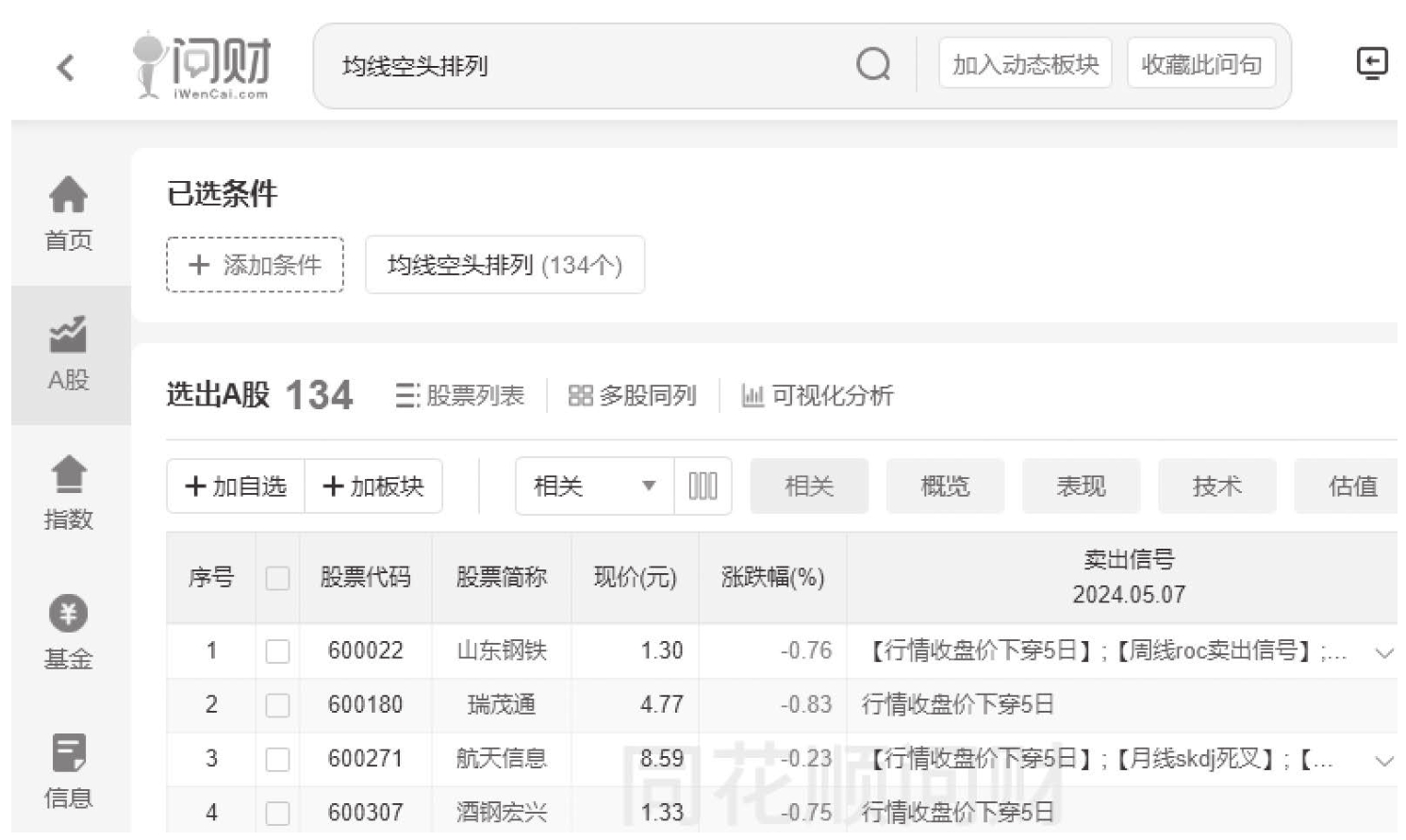
Task: Click 加板块 button
Action: point(373,486)
